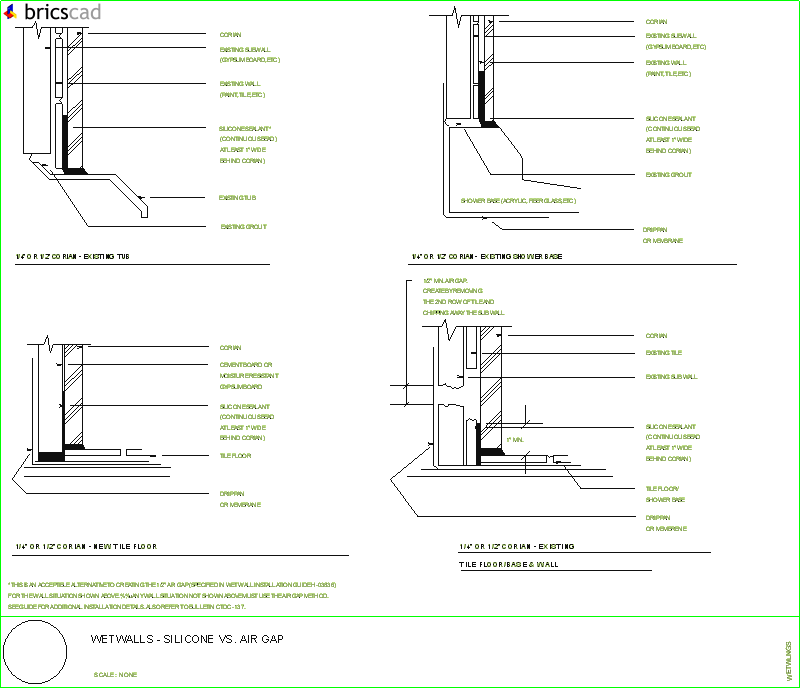Click the 'SCALE: NONE' text
Viewport: 800px width, 688px height.
click(x=115, y=675)
